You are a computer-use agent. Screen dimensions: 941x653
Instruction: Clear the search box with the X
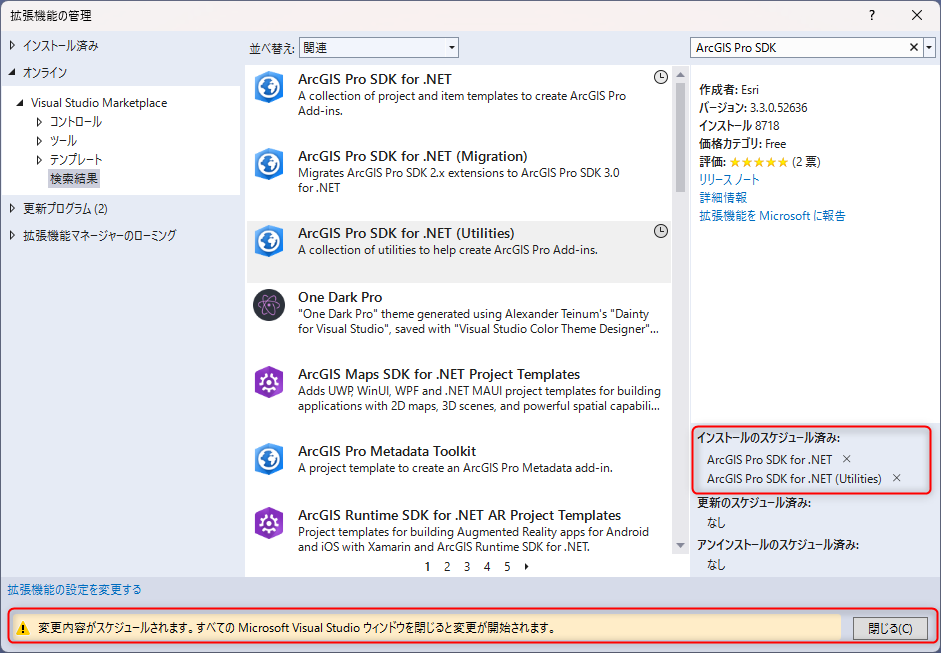913,47
